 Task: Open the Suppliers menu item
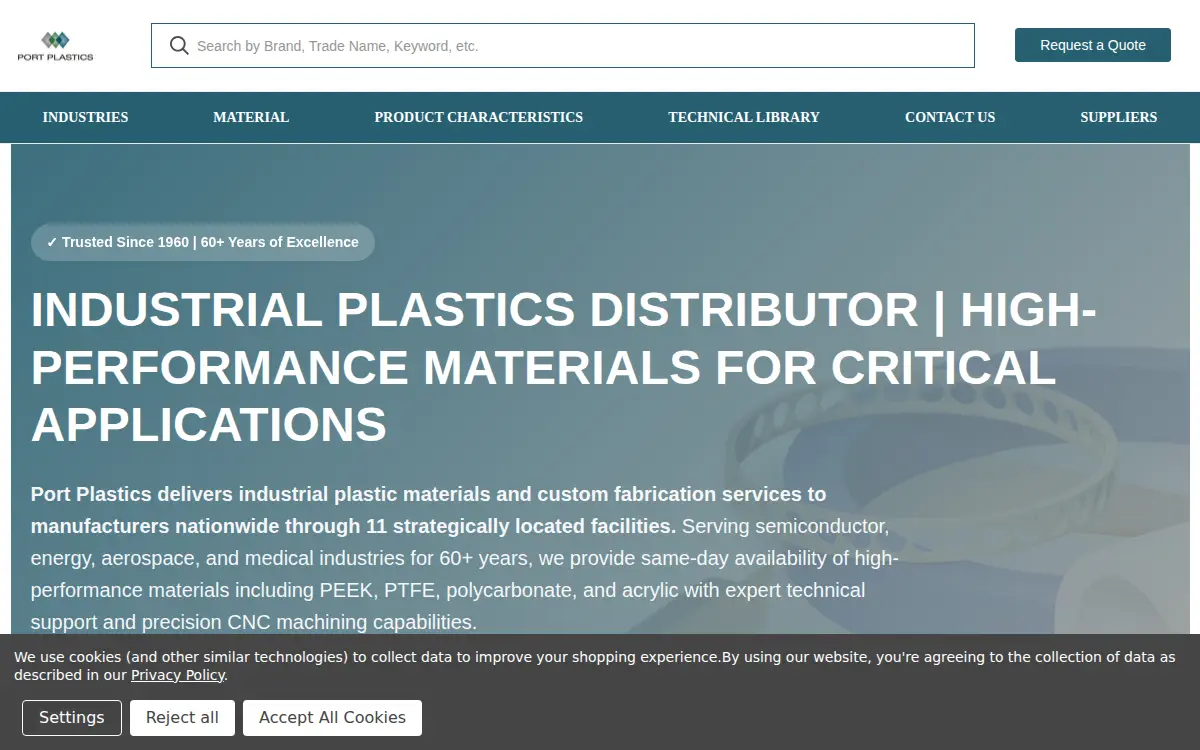1119,117
